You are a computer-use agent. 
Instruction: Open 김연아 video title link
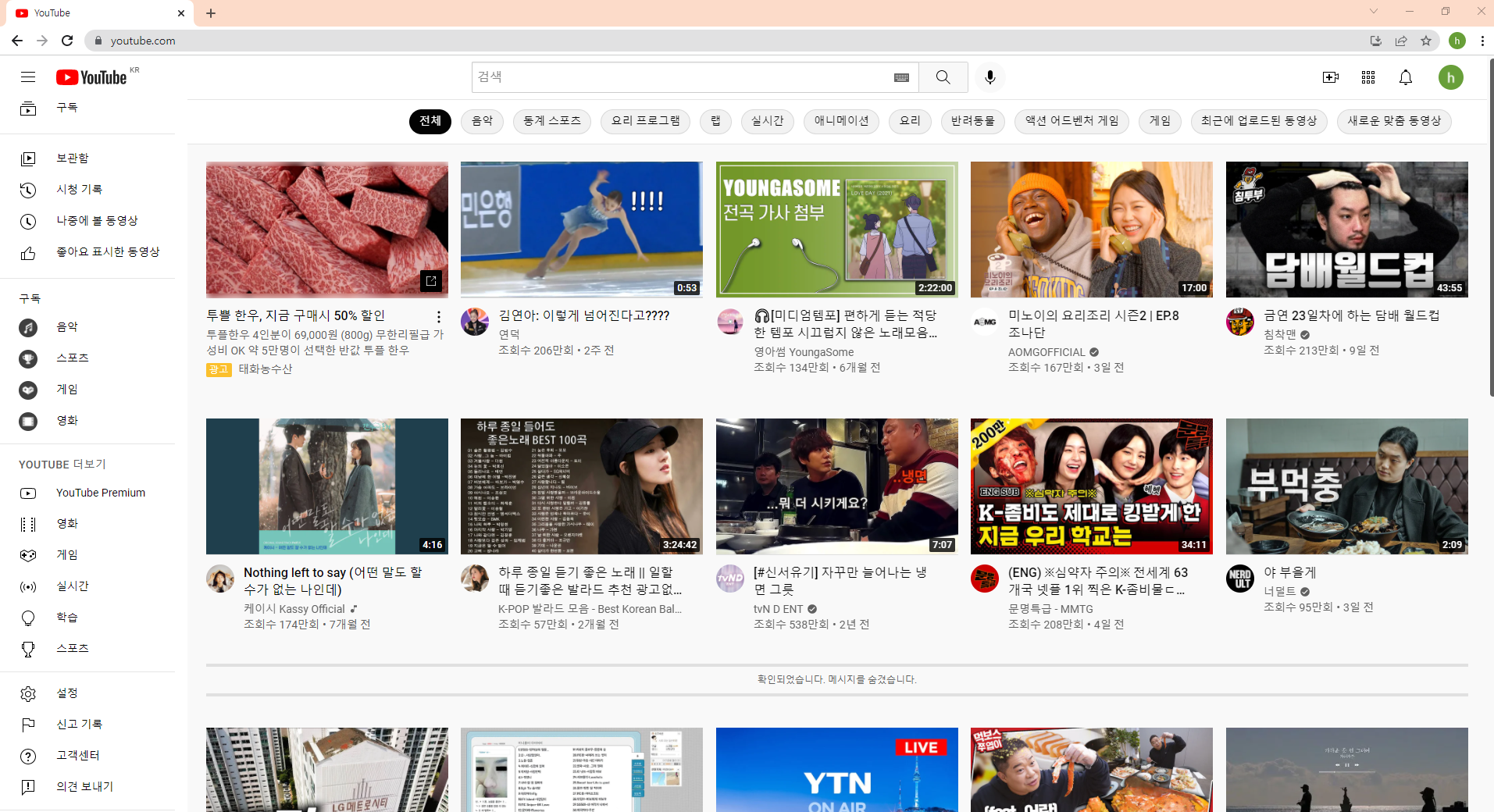pos(583,315)
